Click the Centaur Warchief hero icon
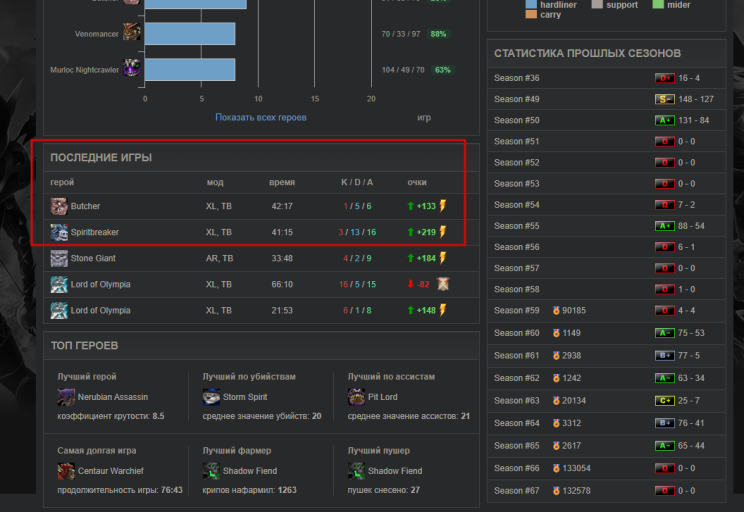Image resolution: width=744 pixels, height=512 pixels. coord(66,471)
